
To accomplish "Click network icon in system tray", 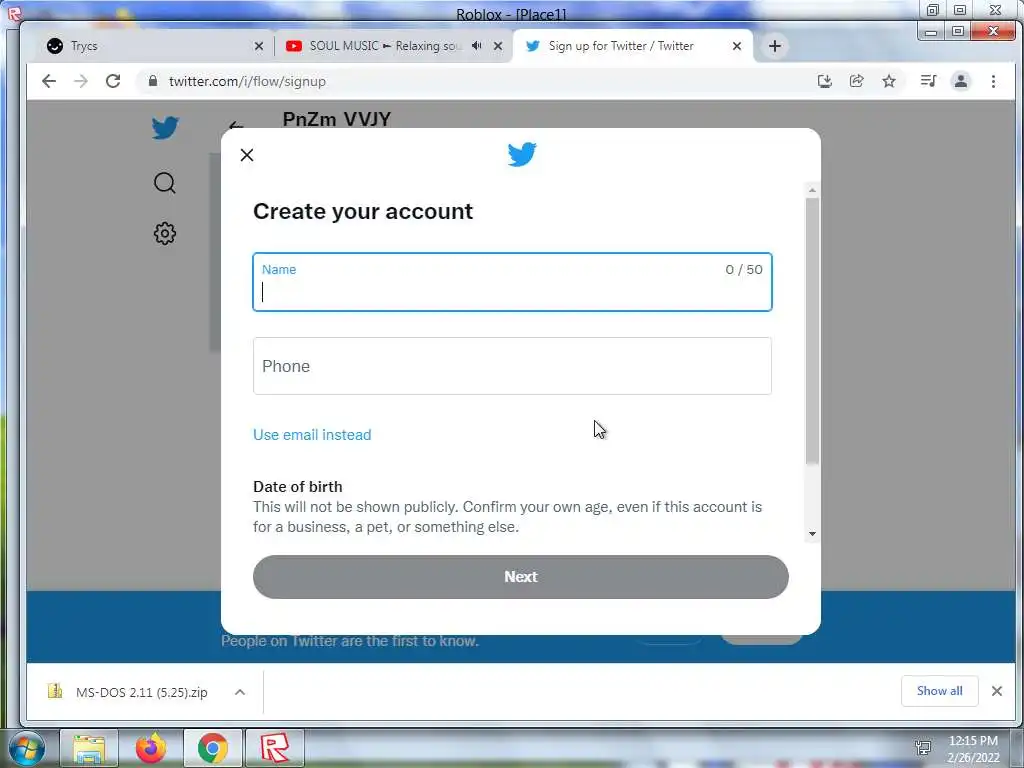I will tap(923, 748).
